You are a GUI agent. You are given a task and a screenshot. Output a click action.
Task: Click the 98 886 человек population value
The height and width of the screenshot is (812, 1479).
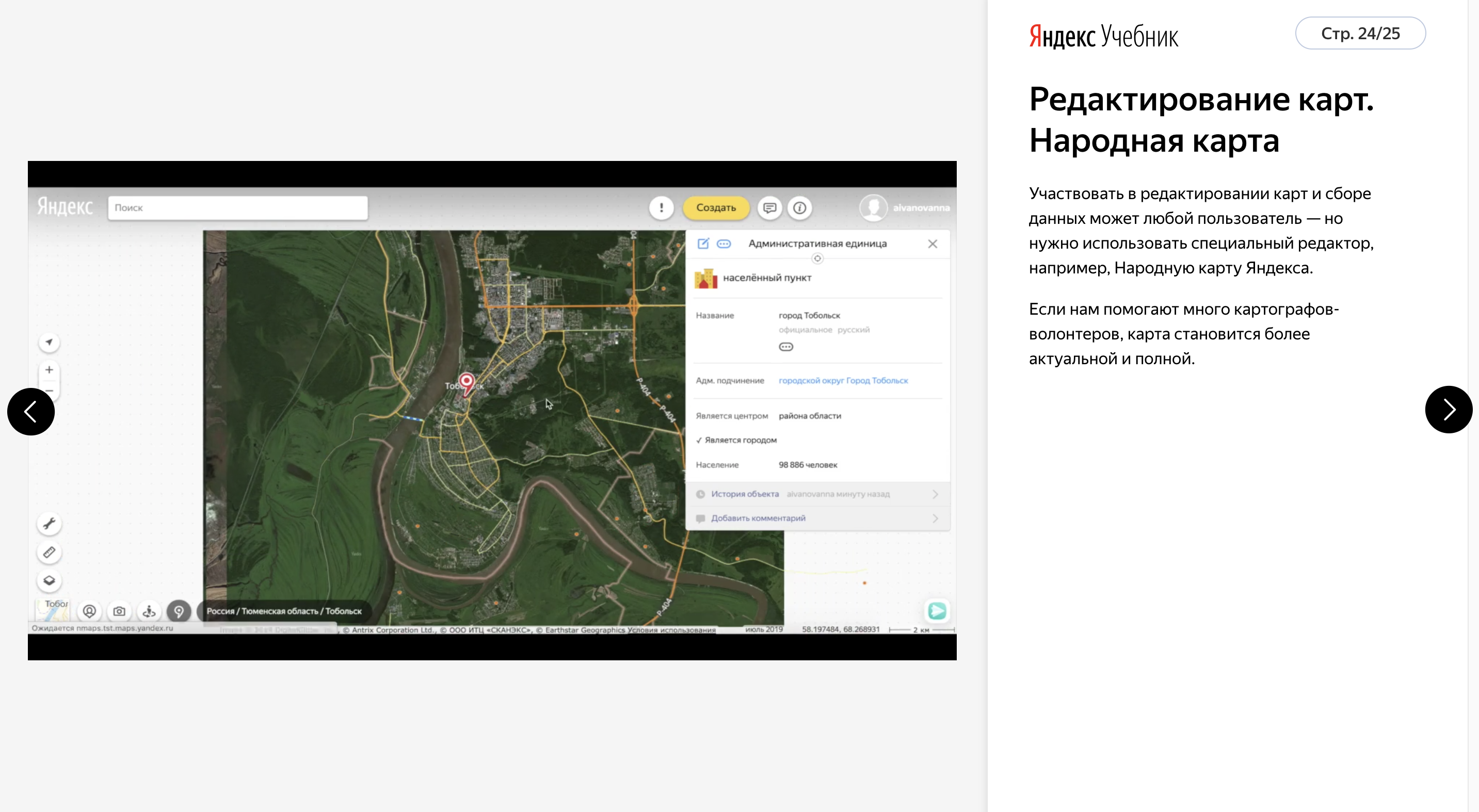pos(808,465)
